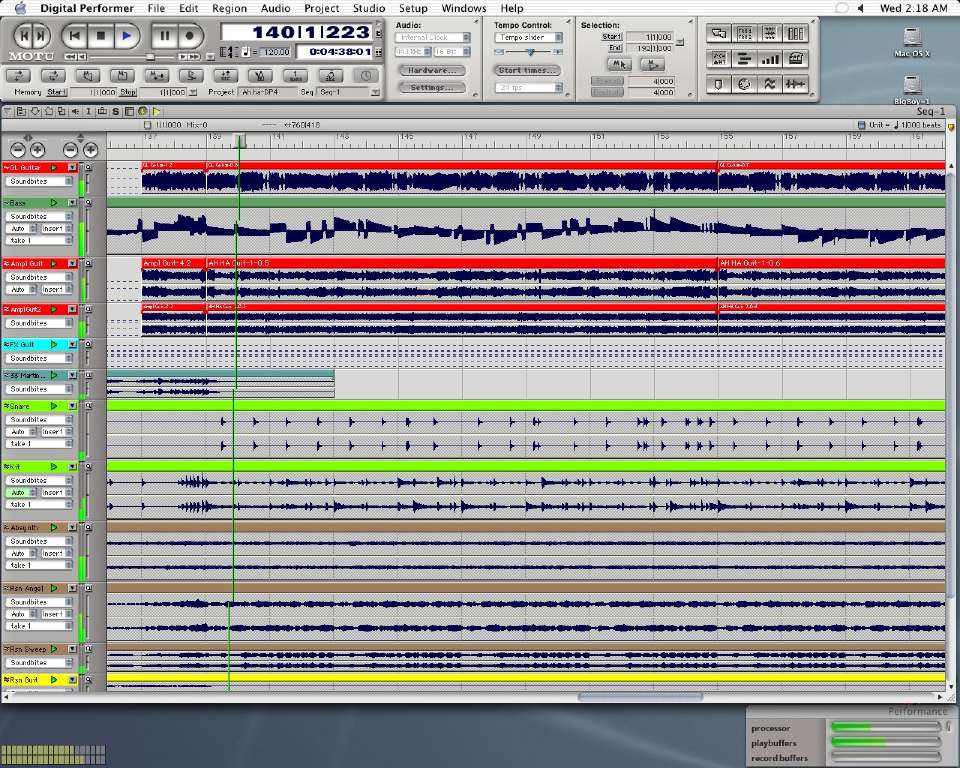The width and height of the screenshot is (960, 768).
Task: Open the Audio menu
Action: pyautogui.click(x=276, y=8)
